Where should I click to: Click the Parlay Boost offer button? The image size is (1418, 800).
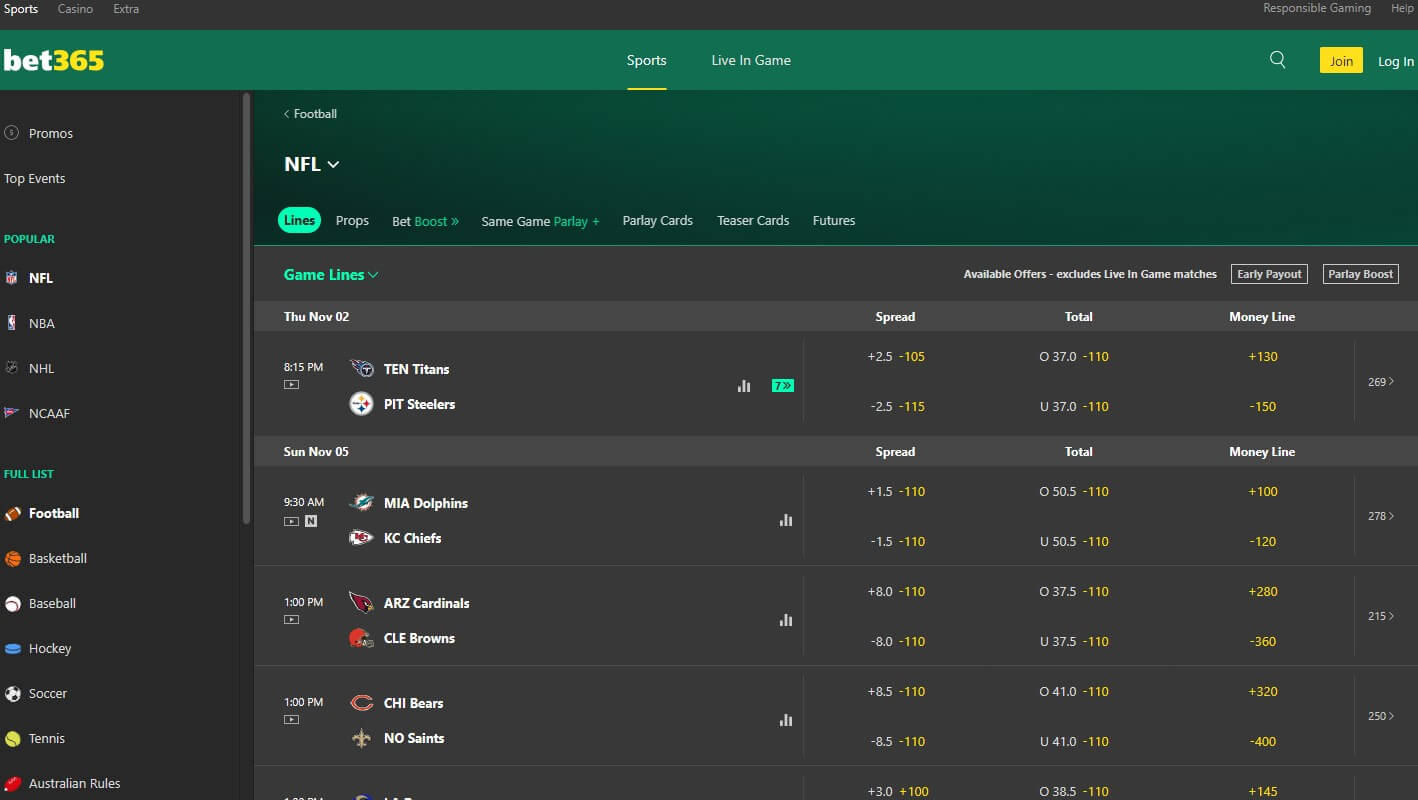pyautogui.click(x=1360, y=274)
